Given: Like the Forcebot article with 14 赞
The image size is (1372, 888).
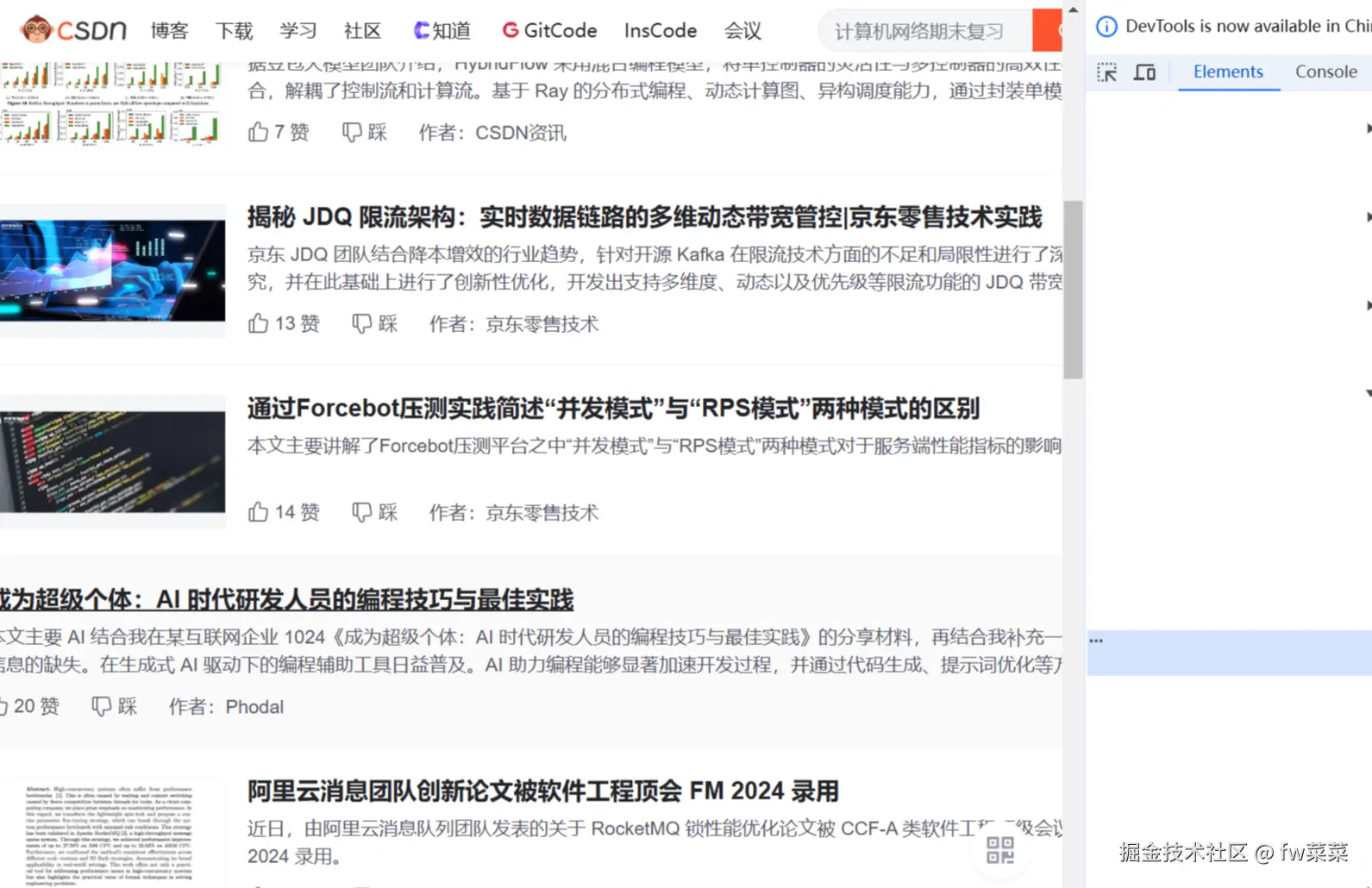Looking at the screenshot, I should [x=284, y=512].
